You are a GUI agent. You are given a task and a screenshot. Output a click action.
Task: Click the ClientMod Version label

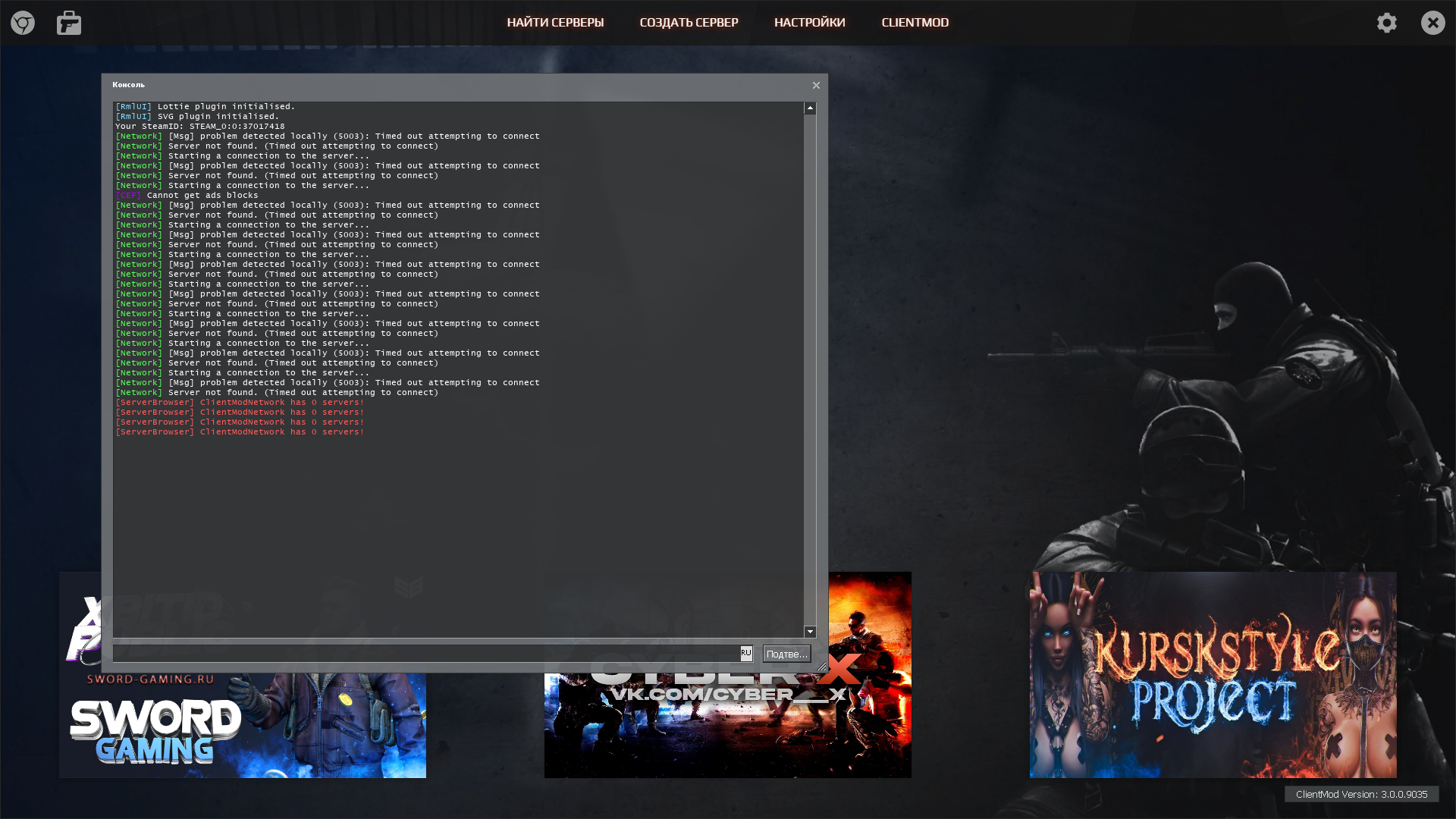[x=1361, y=794]
